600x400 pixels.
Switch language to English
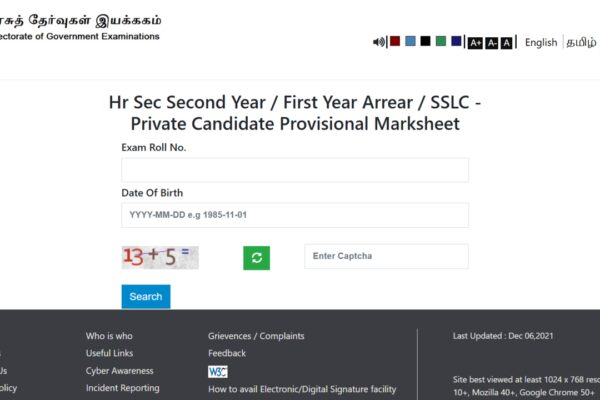pyautogui.click(x=541, y=42)
